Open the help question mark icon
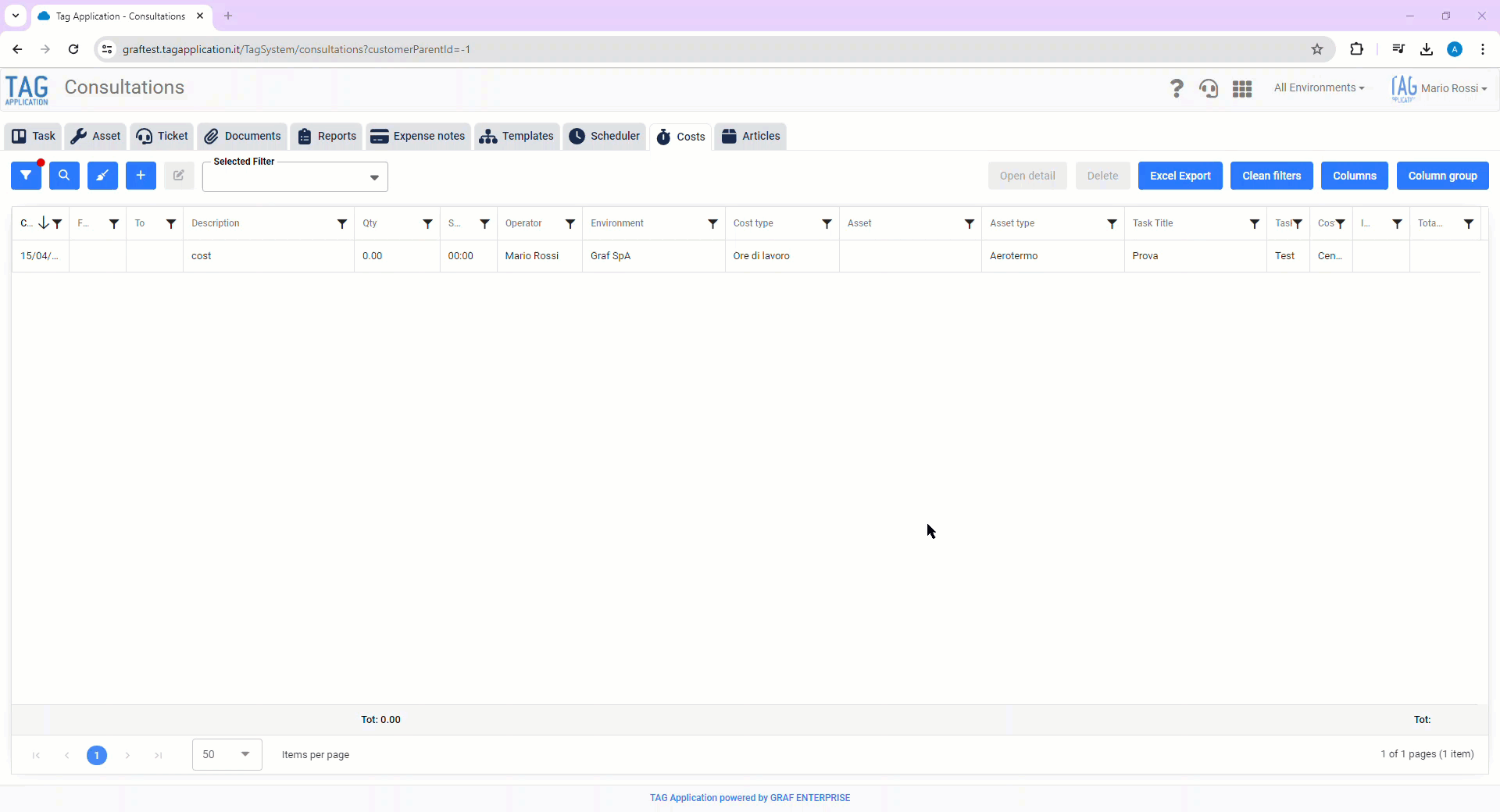This screenshot has height=812, width=1500. (1176, 88)
